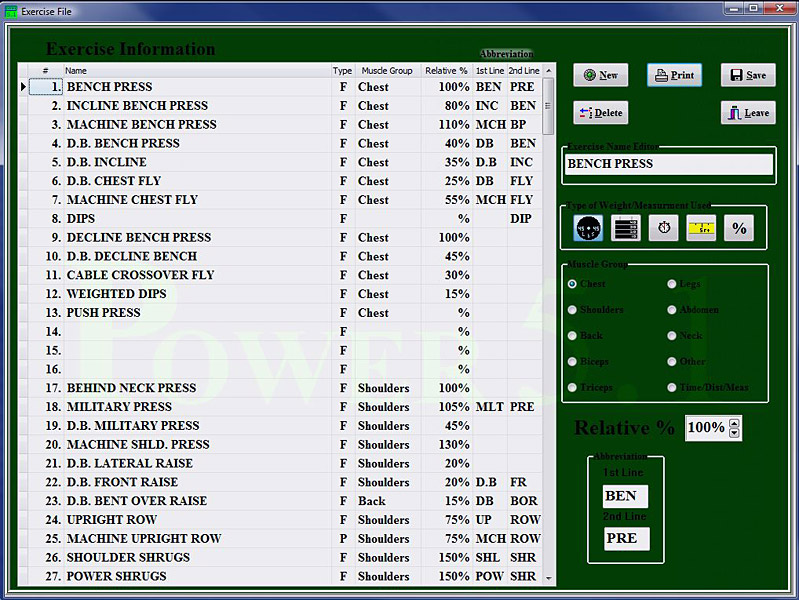The image size is (799, 600).
Task: Click the Muscle Group column header
Action: click(x=387, y=71)
